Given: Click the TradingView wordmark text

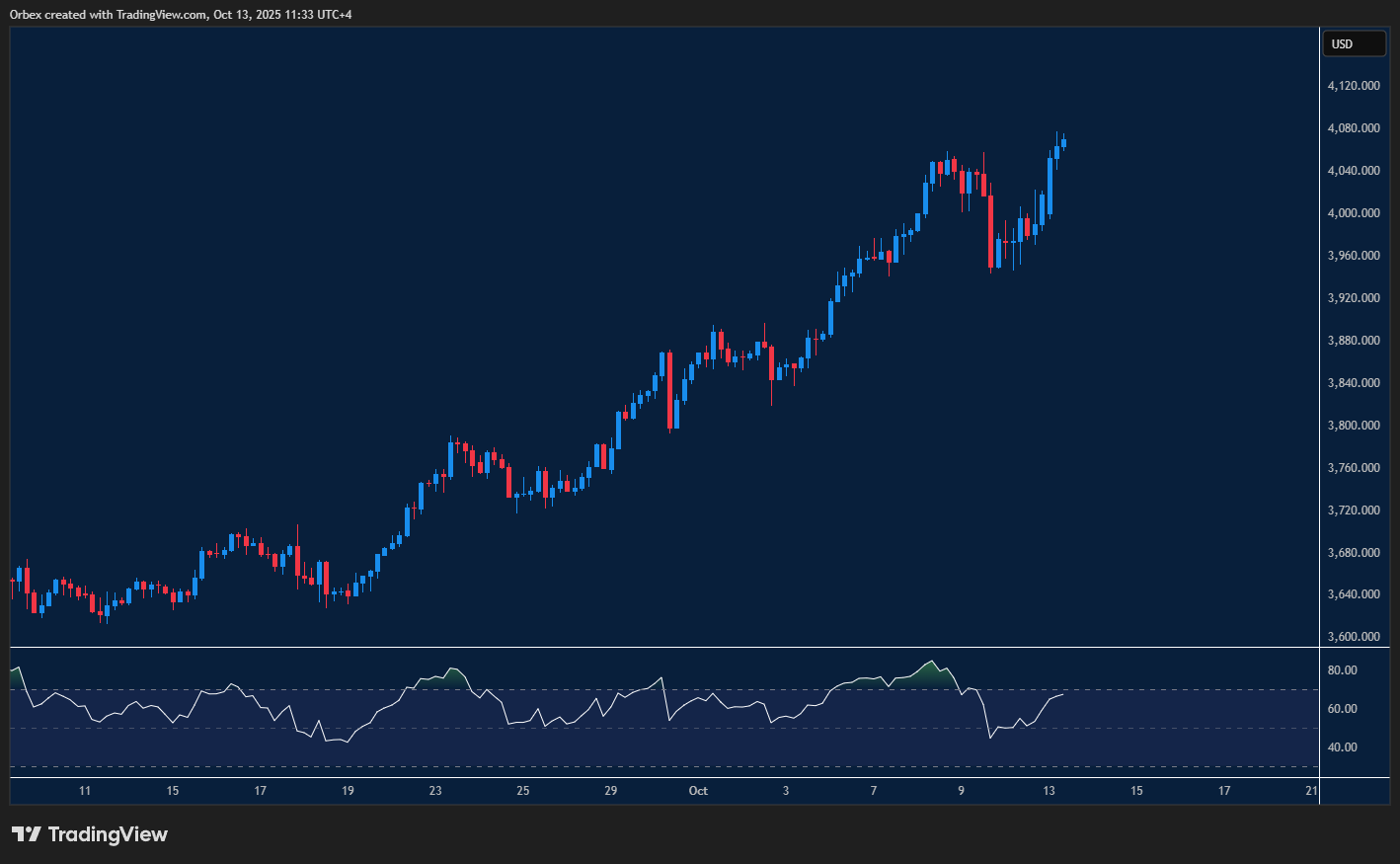Looking at the screenshot, I should (108, 834).
